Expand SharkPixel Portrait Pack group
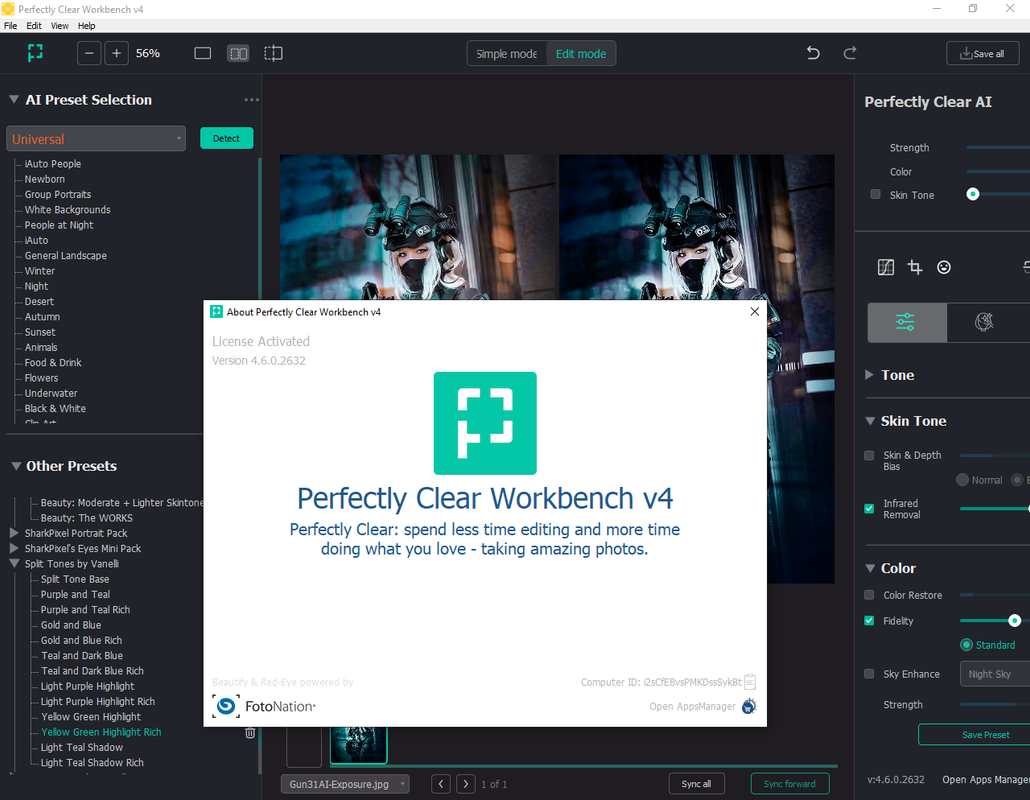The image size is (1030, 800). [14, 533]
